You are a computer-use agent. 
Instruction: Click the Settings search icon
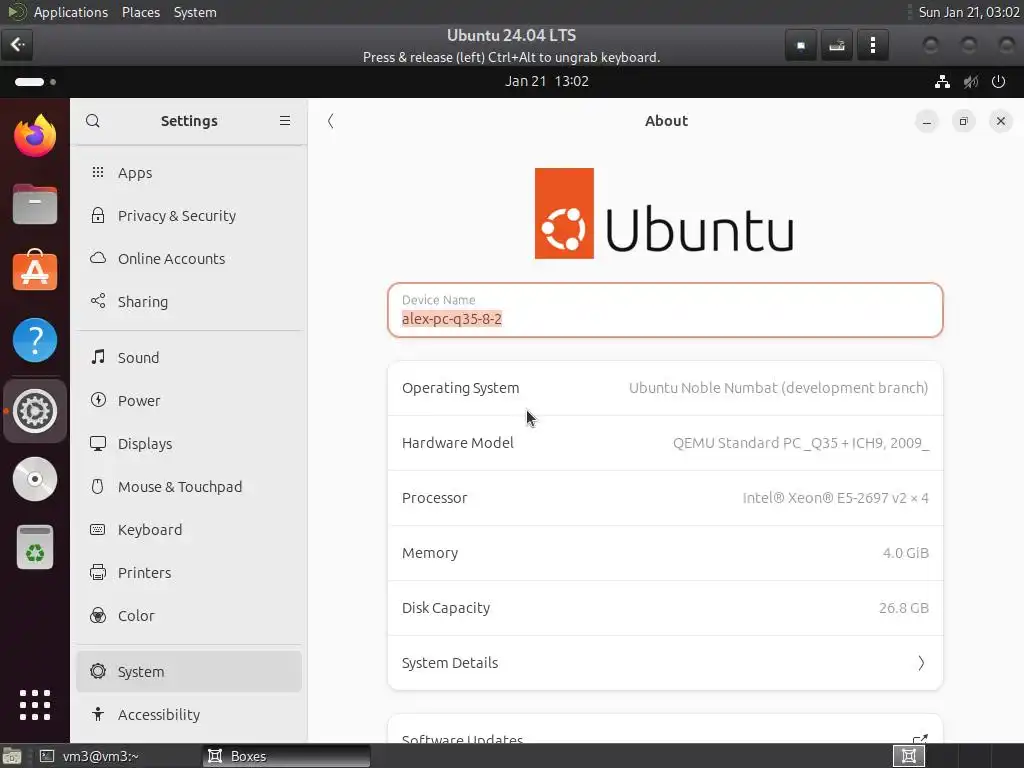pos(93,121)
